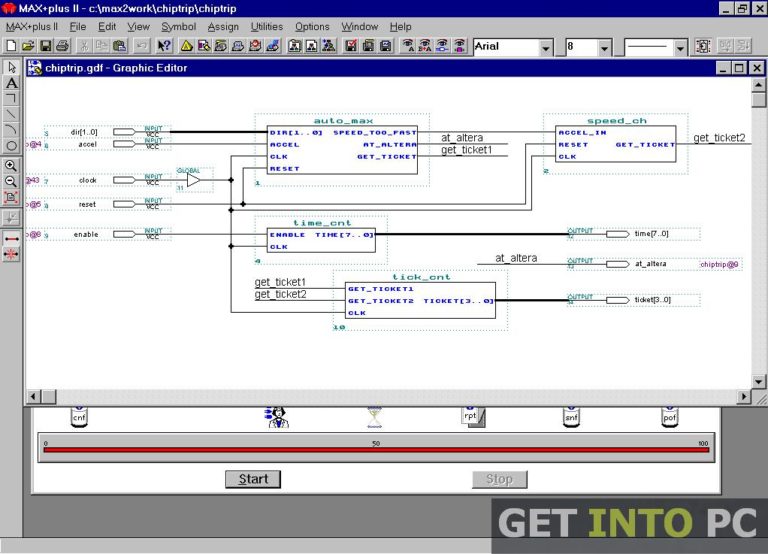768x554 pixels.
Task: Toggle Rubberbanding off with red starburst button
Action: click(x=11, y=254)
